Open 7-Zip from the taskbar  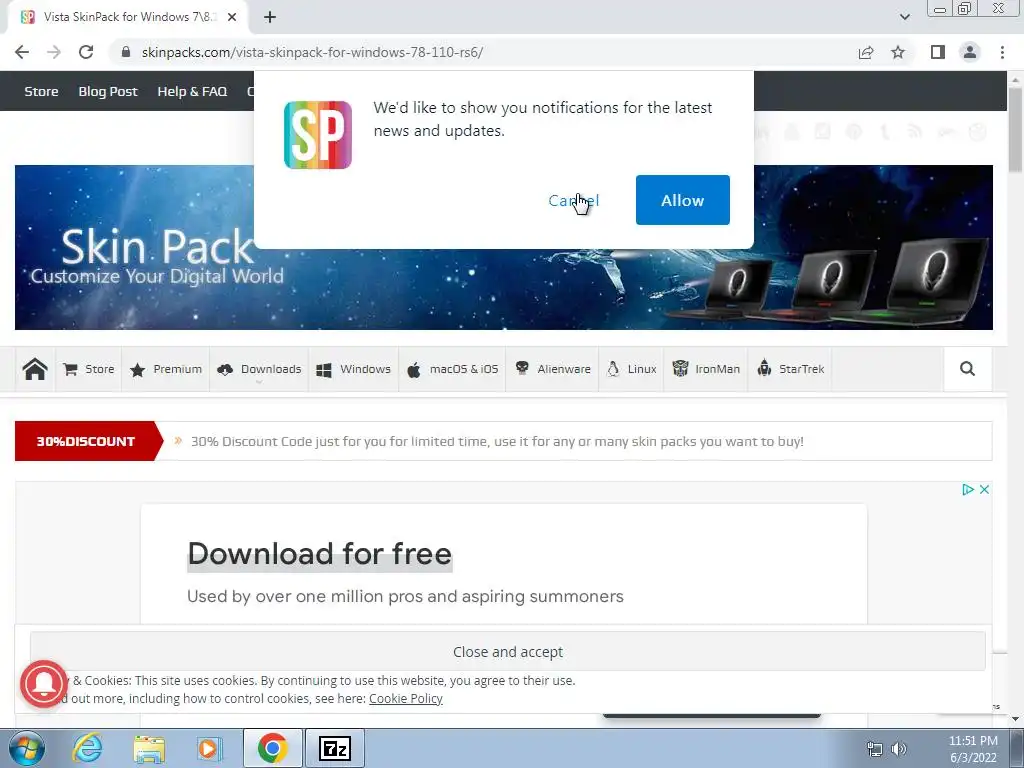click(x=334, y=748)
